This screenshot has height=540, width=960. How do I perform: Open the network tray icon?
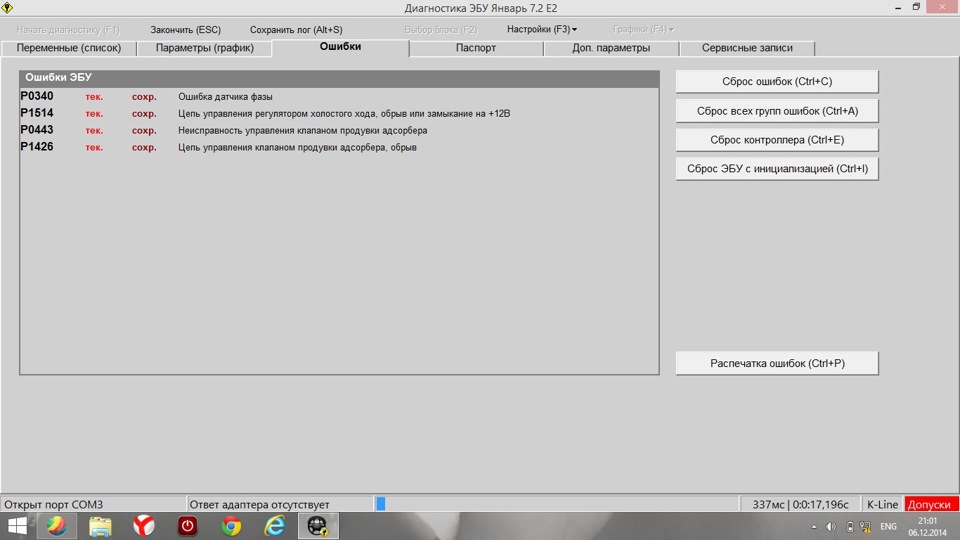865,527
